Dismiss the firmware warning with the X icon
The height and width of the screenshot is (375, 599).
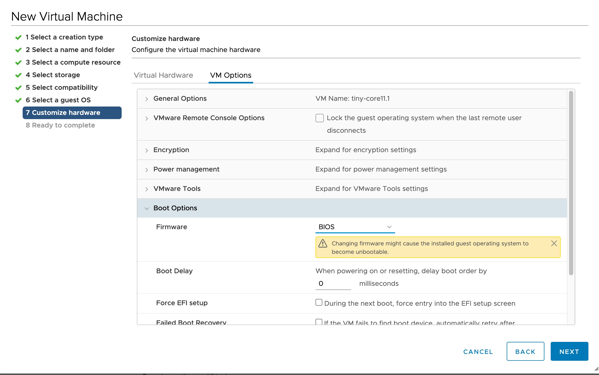554,243
